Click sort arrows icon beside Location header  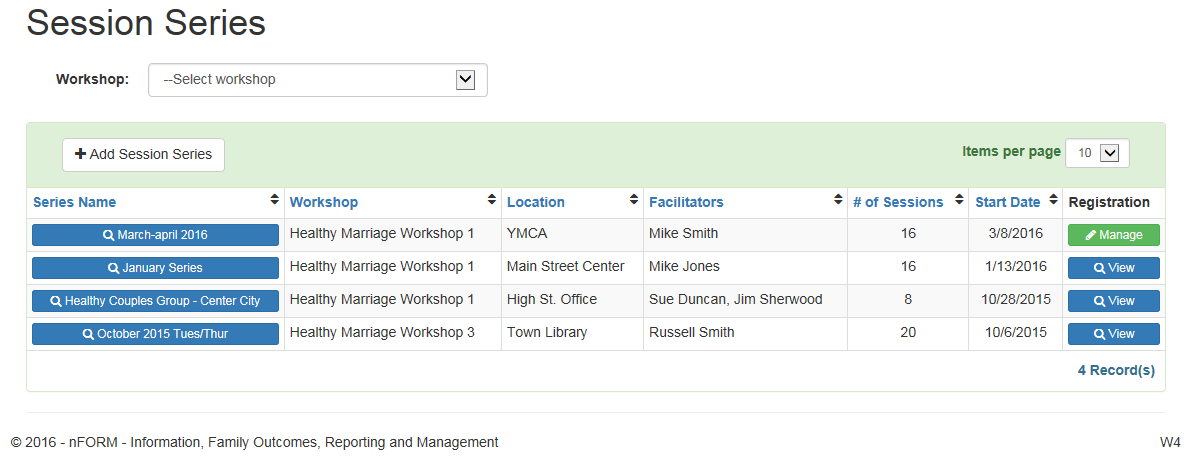(x=634, y=200)
